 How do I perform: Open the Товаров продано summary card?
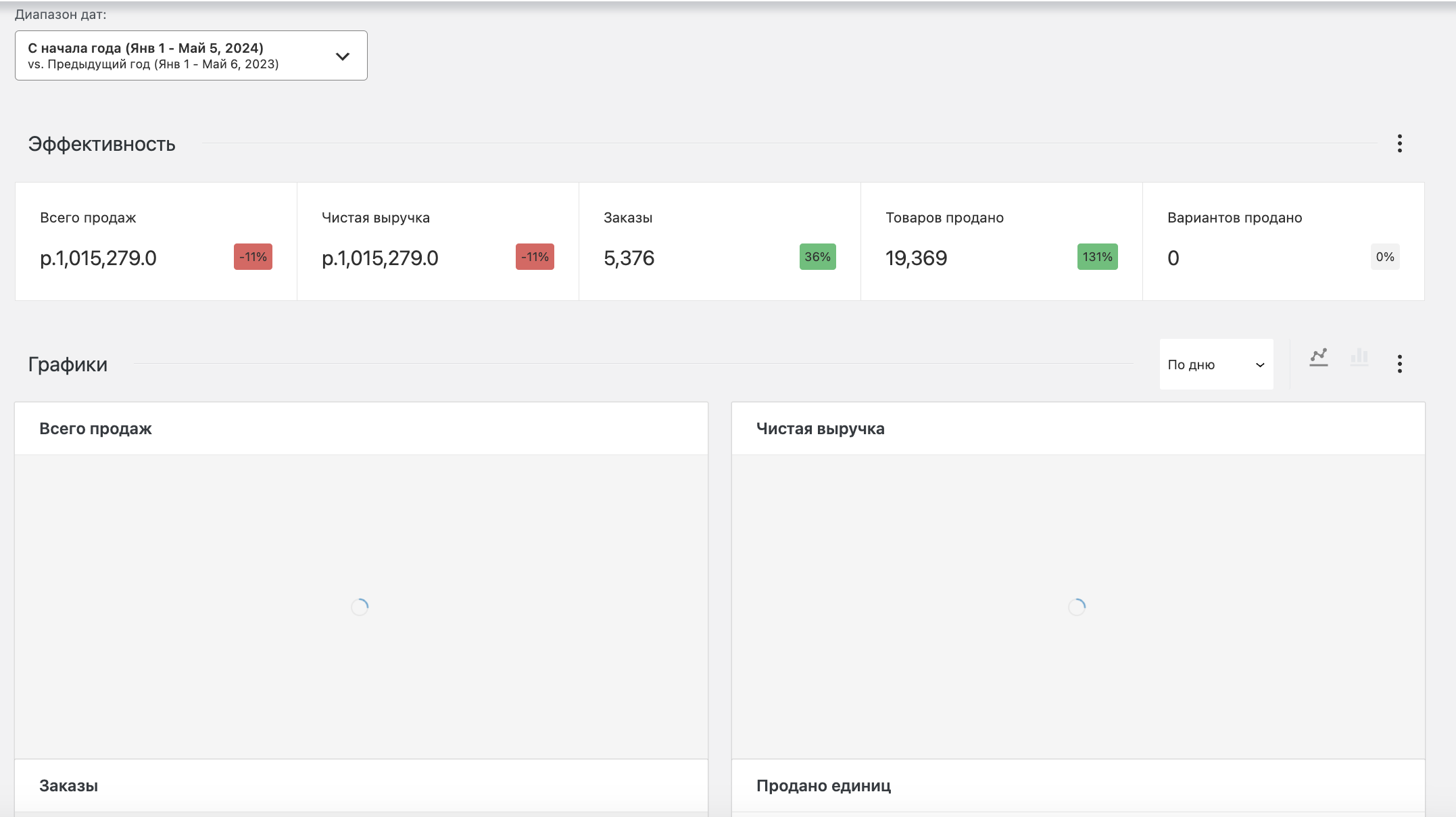980,241
